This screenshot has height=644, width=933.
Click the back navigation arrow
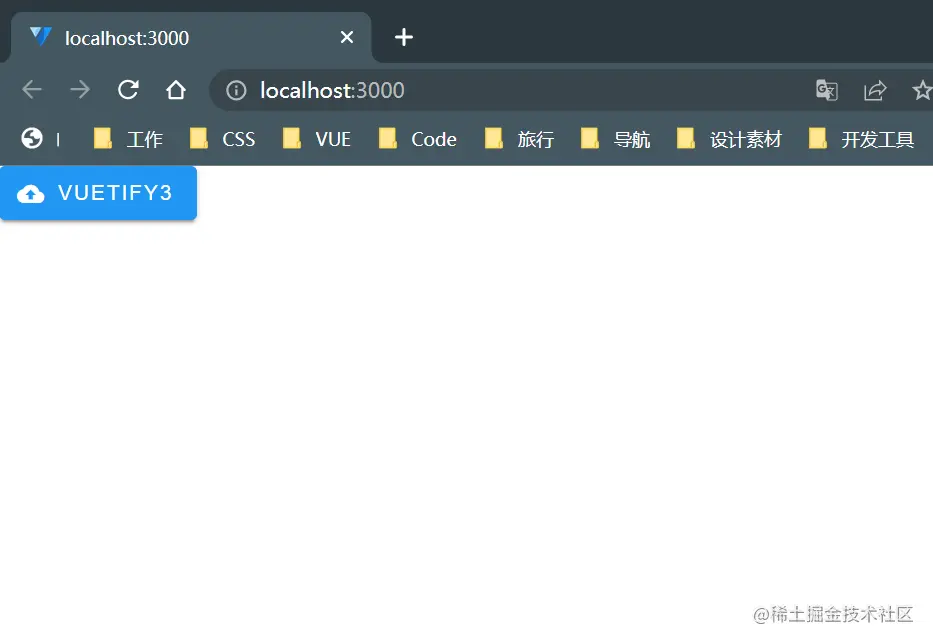[x=31, y=90]
